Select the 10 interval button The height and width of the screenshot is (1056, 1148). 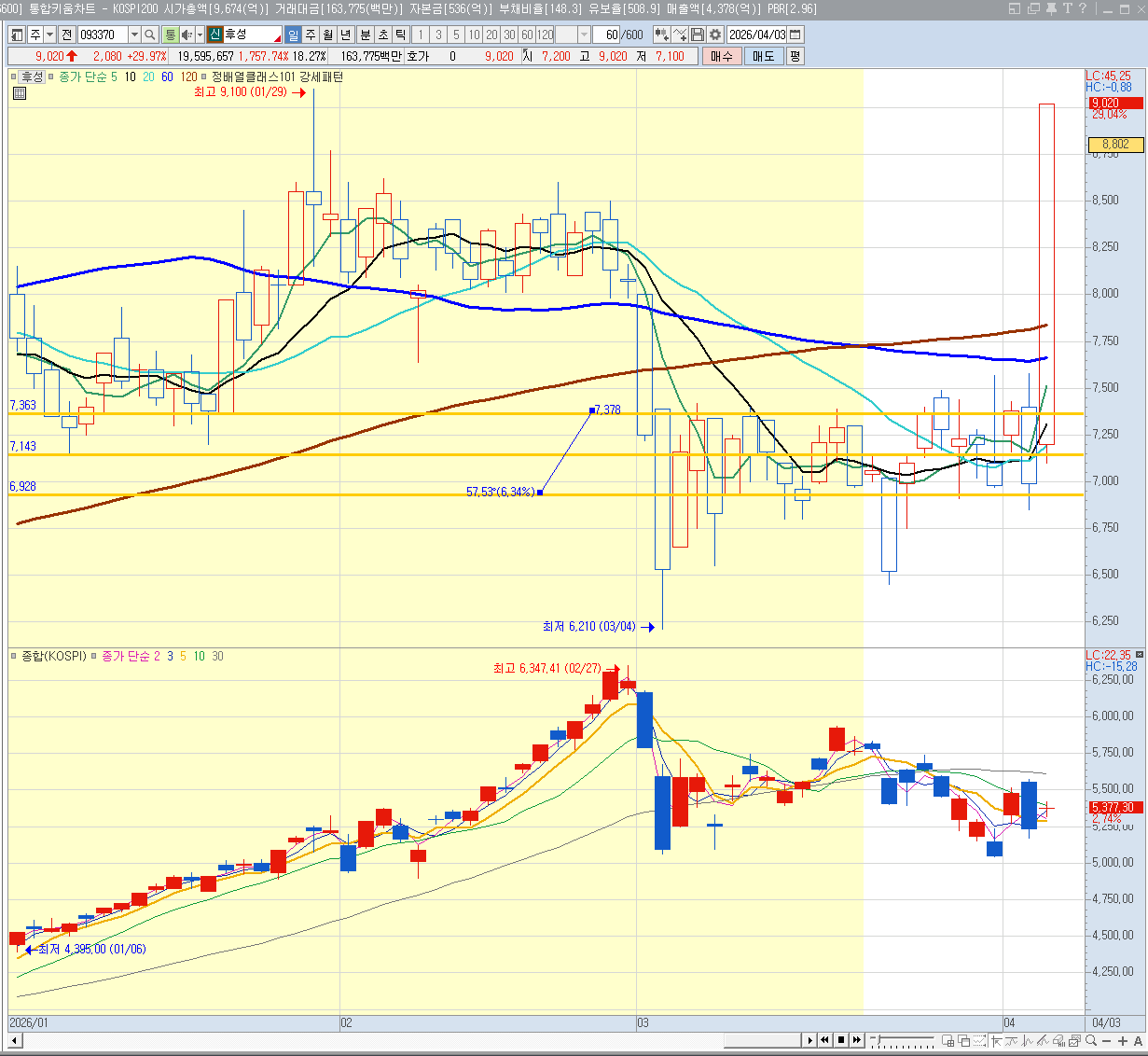[474, 35]
